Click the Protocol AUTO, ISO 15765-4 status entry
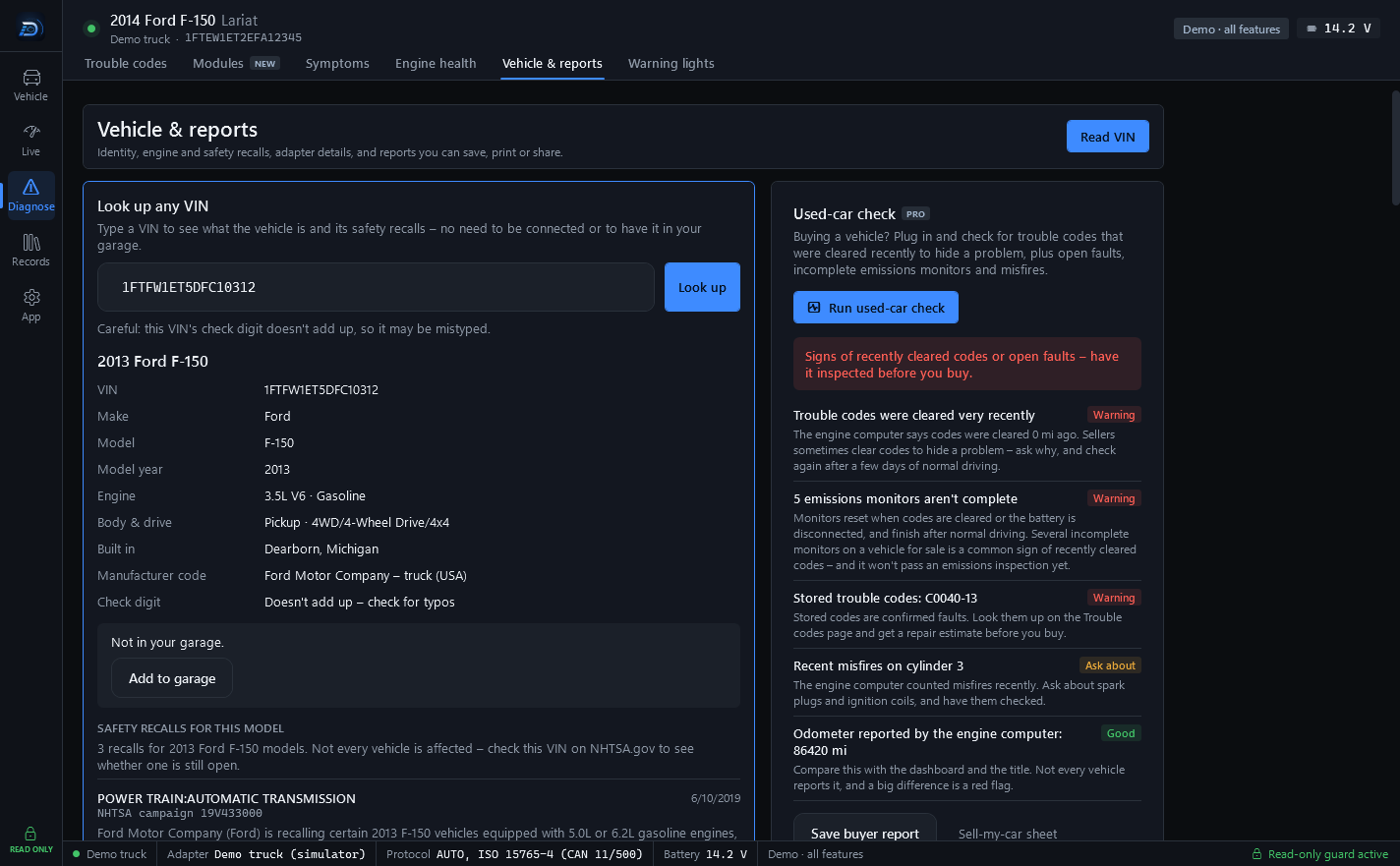 click(514, 854)
